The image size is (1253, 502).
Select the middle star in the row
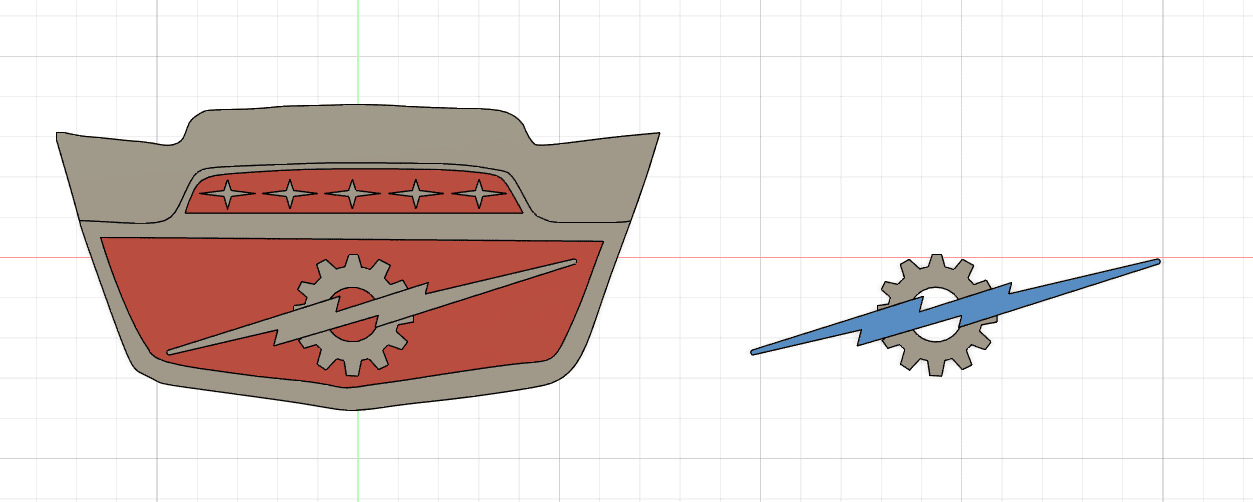click(353, 194)
